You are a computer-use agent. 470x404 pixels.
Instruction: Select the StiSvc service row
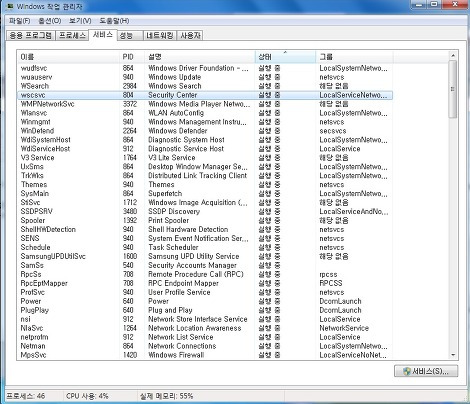coord(205,203)
